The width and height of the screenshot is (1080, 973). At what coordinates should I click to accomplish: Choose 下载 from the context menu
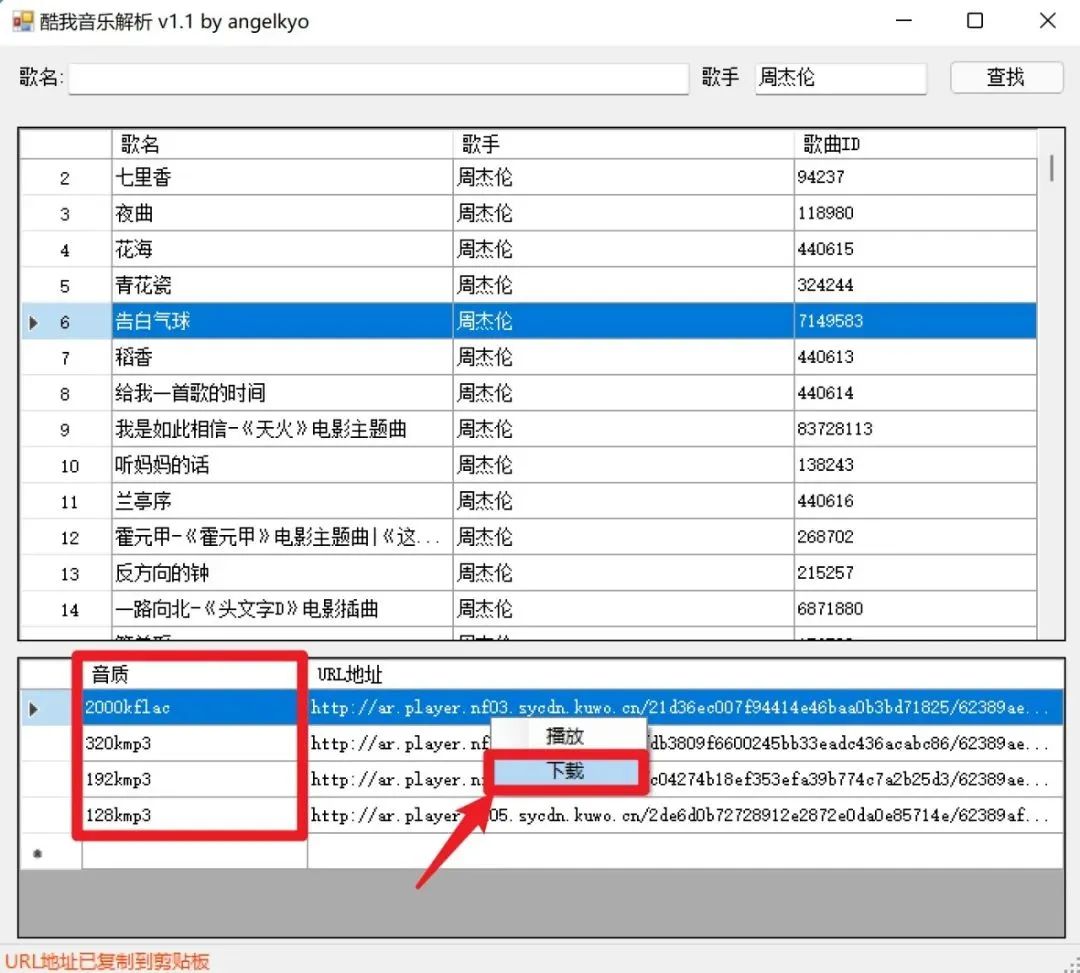[564, 772]
